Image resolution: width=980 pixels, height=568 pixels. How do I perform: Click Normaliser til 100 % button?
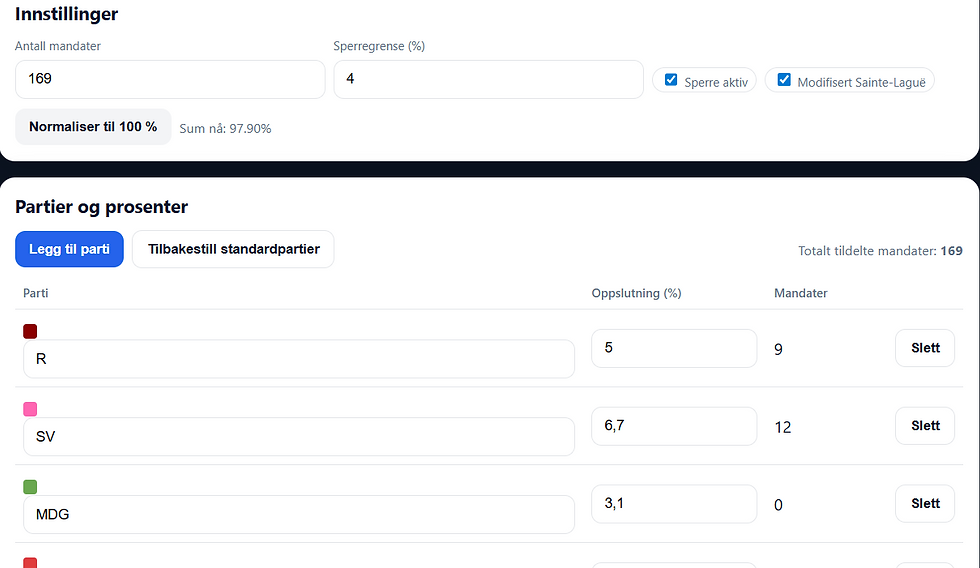[x=93, y=127]
